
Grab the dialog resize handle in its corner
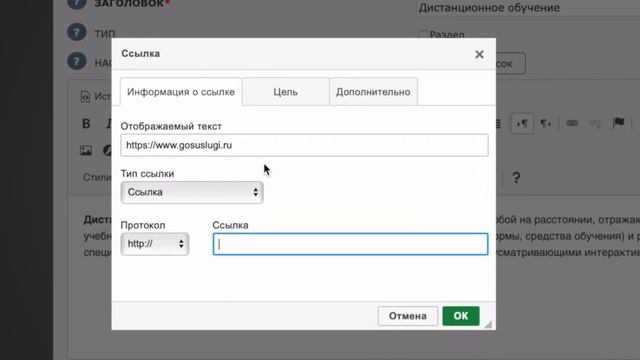click(x=488, y=324)
